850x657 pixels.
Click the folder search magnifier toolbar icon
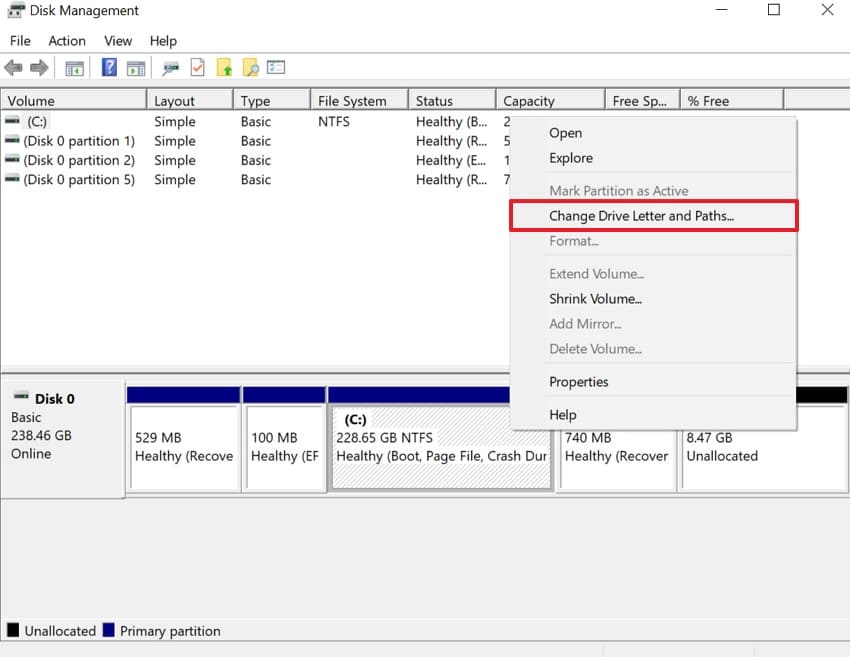click(x=250, y=68)
